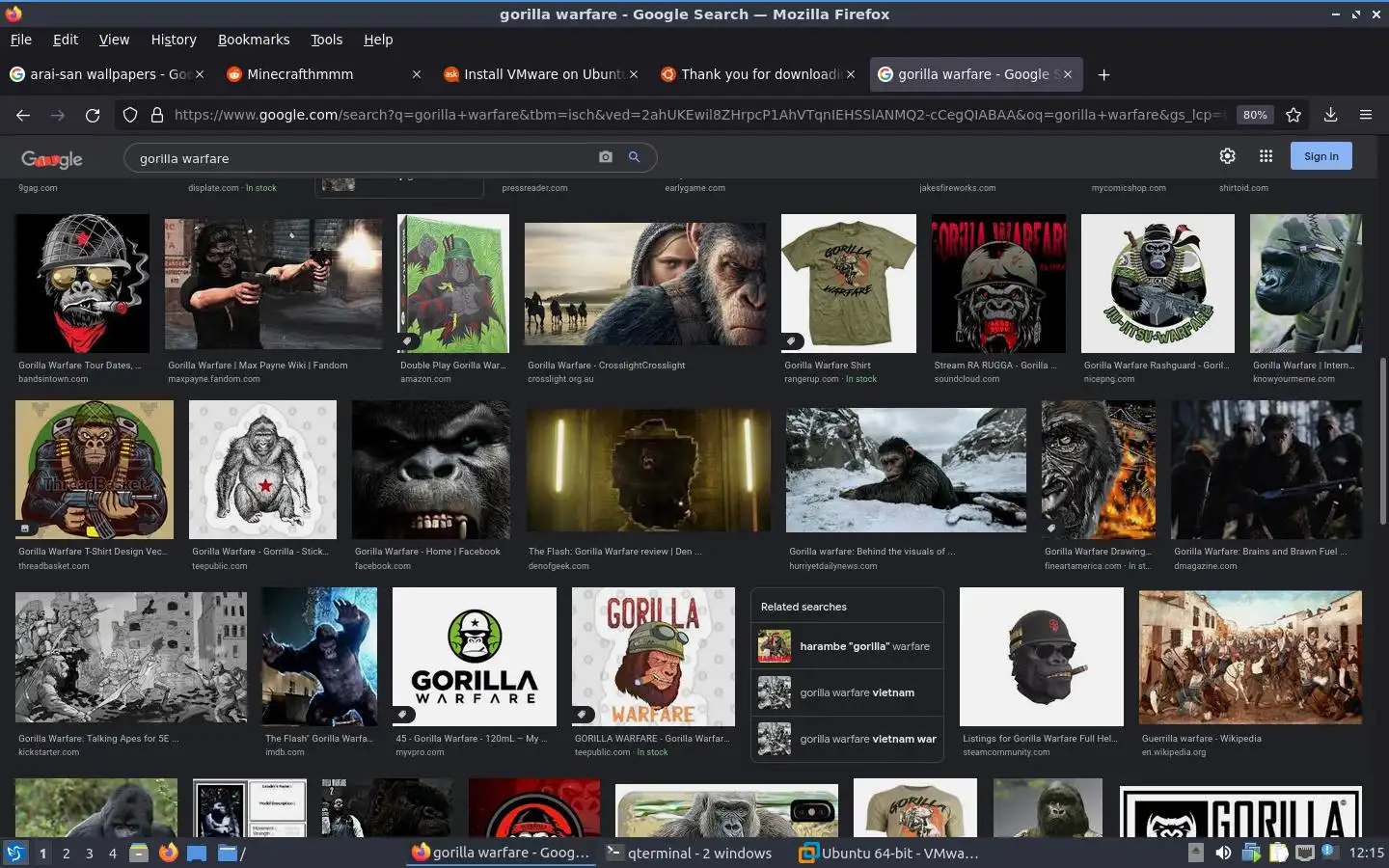Viewport: 1389px width, 868px height.
Task: Switch to Ubuntu 64-bit VMware taskbar window
Action: pyautogui.click(x=889, y=853)
